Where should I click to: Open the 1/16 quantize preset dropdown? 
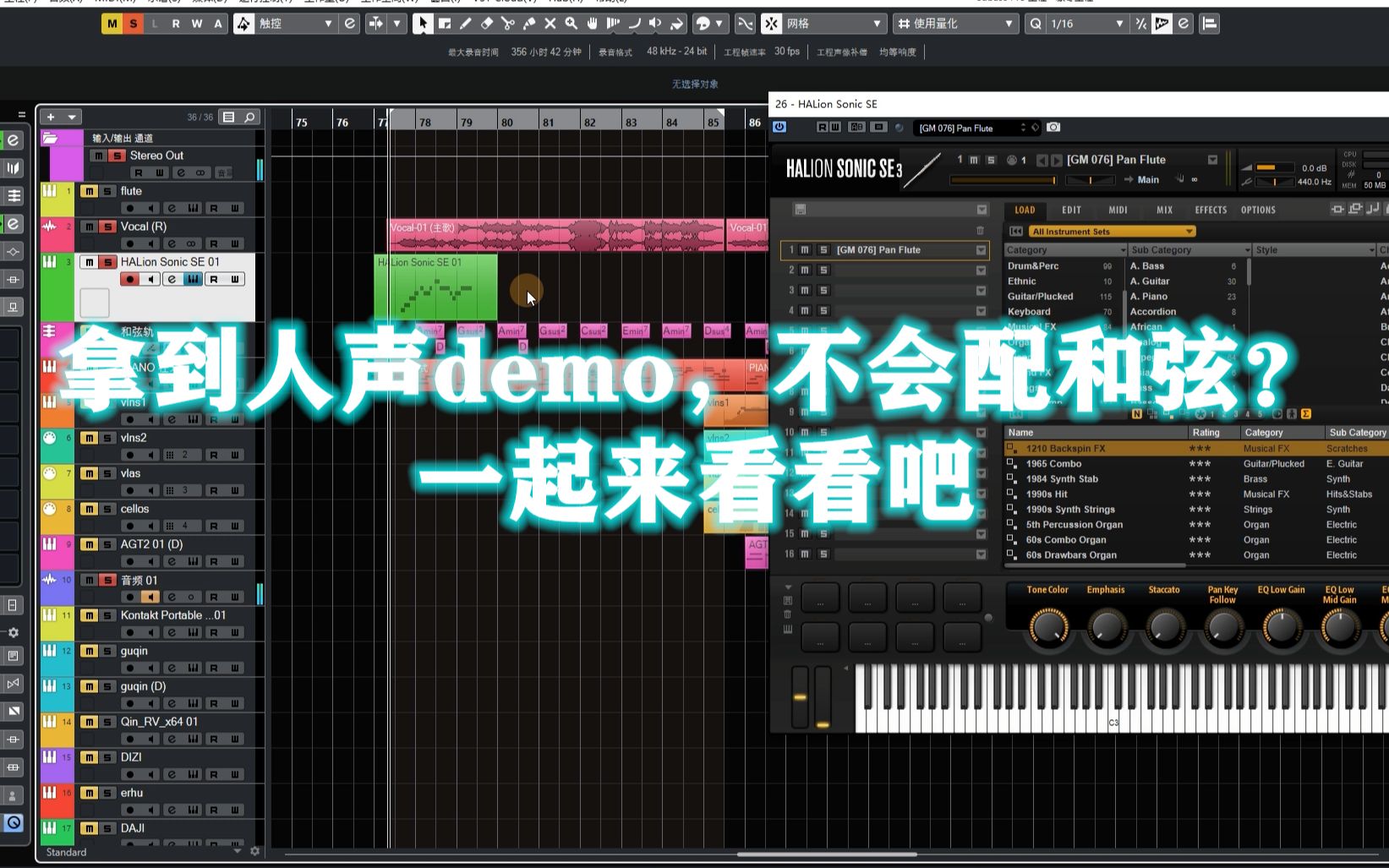(1119, 24)
